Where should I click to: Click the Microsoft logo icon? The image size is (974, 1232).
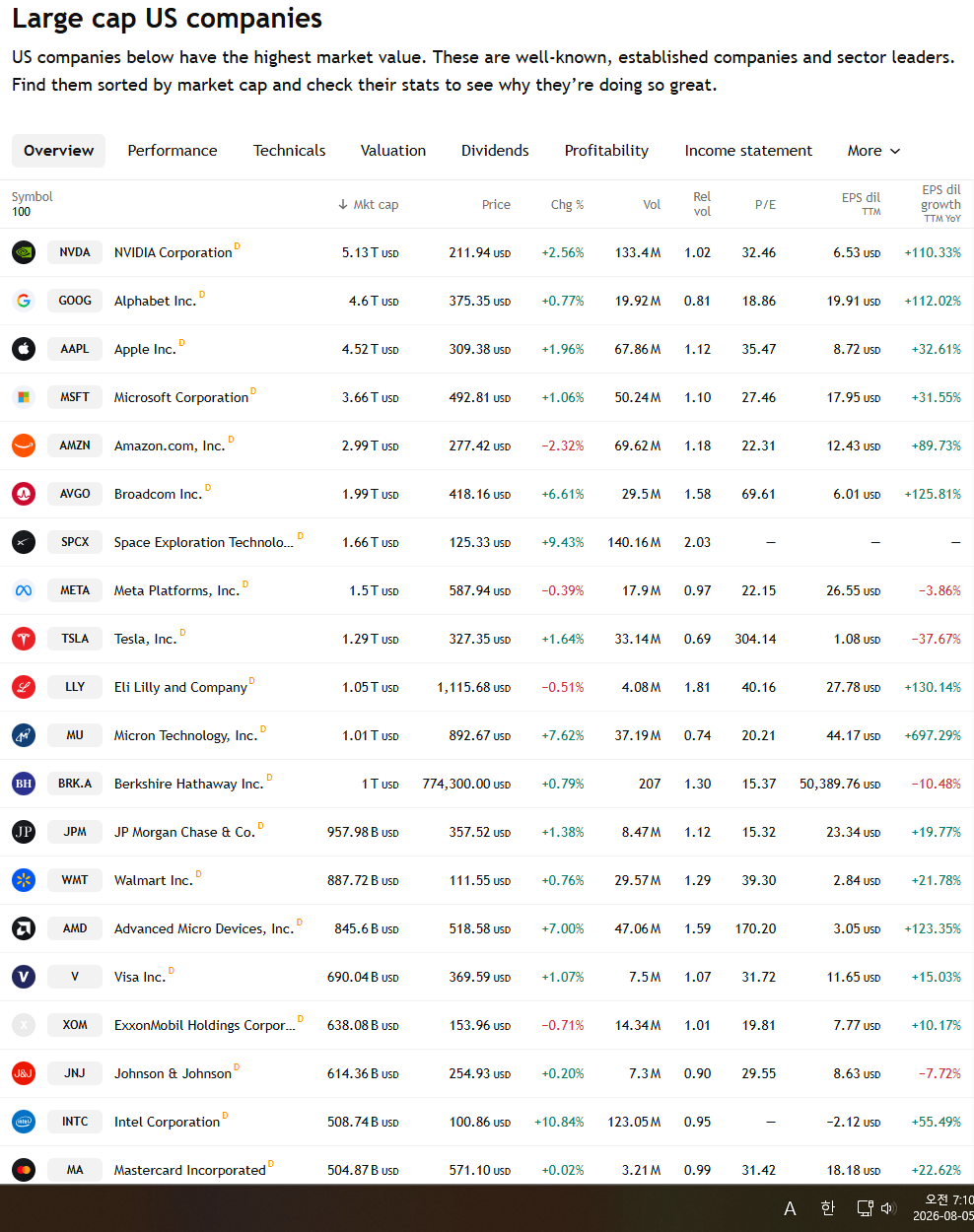pyautogui.click(x=24, y=397)
